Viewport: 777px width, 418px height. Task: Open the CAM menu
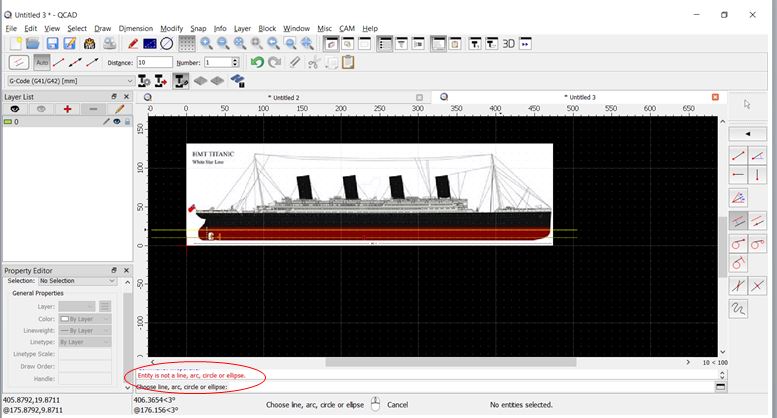[347, 29]
